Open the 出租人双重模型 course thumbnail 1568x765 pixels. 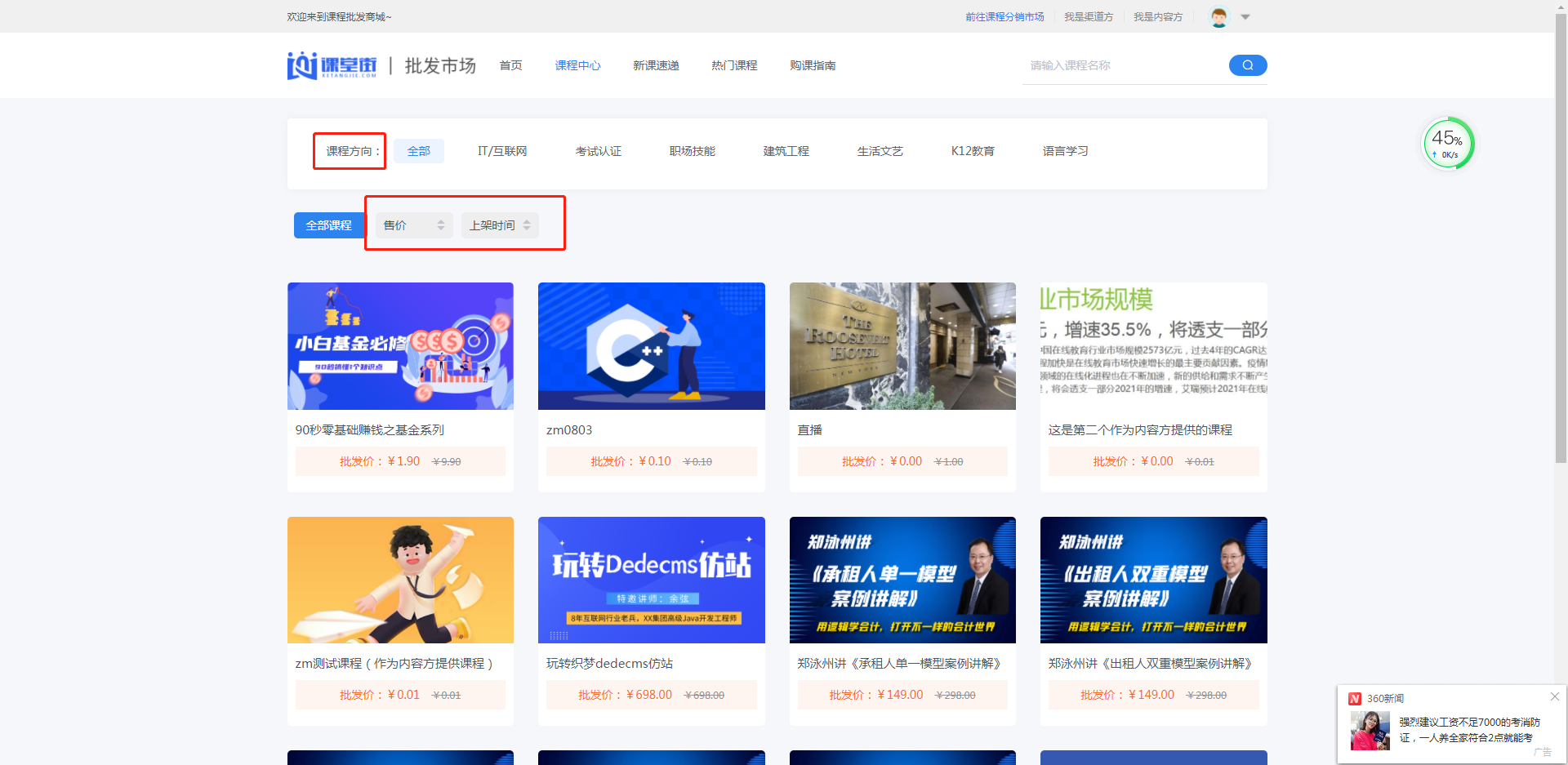pos(1154,580)
